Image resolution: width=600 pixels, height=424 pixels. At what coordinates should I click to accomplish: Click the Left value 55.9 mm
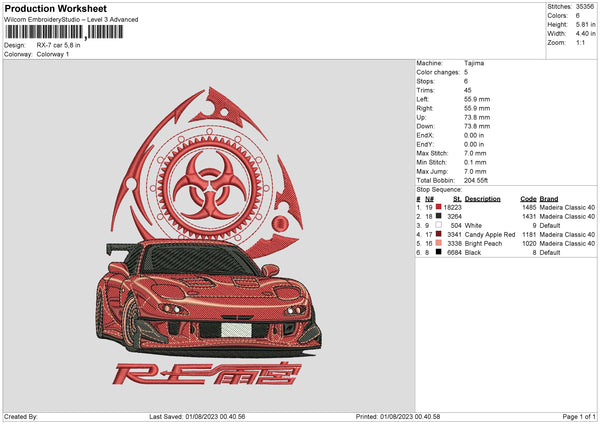(477, 99)
